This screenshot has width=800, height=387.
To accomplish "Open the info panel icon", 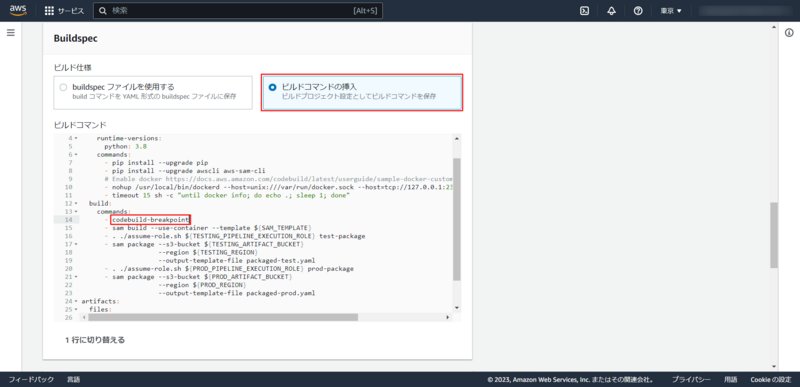I will pos(789,33).
